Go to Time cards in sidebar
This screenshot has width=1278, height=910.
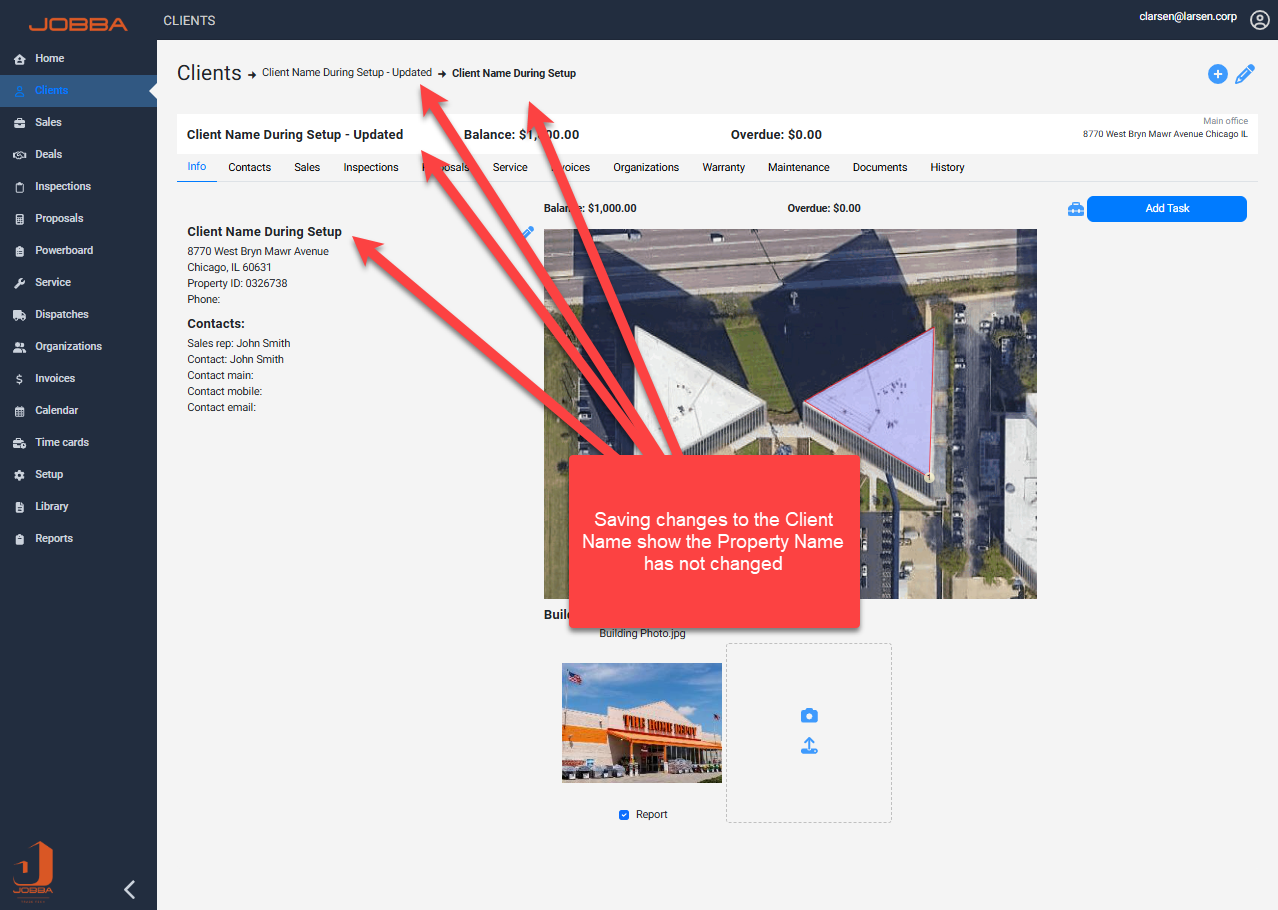61,442
